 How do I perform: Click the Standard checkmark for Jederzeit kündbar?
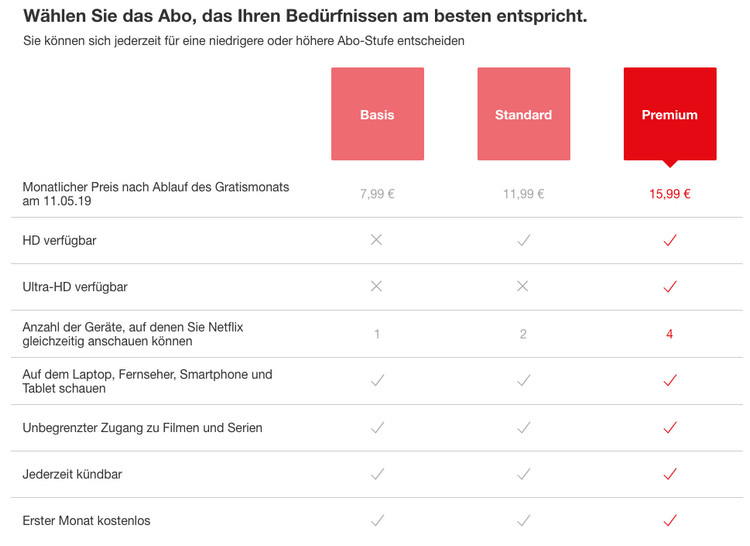[x=524, y=474]
